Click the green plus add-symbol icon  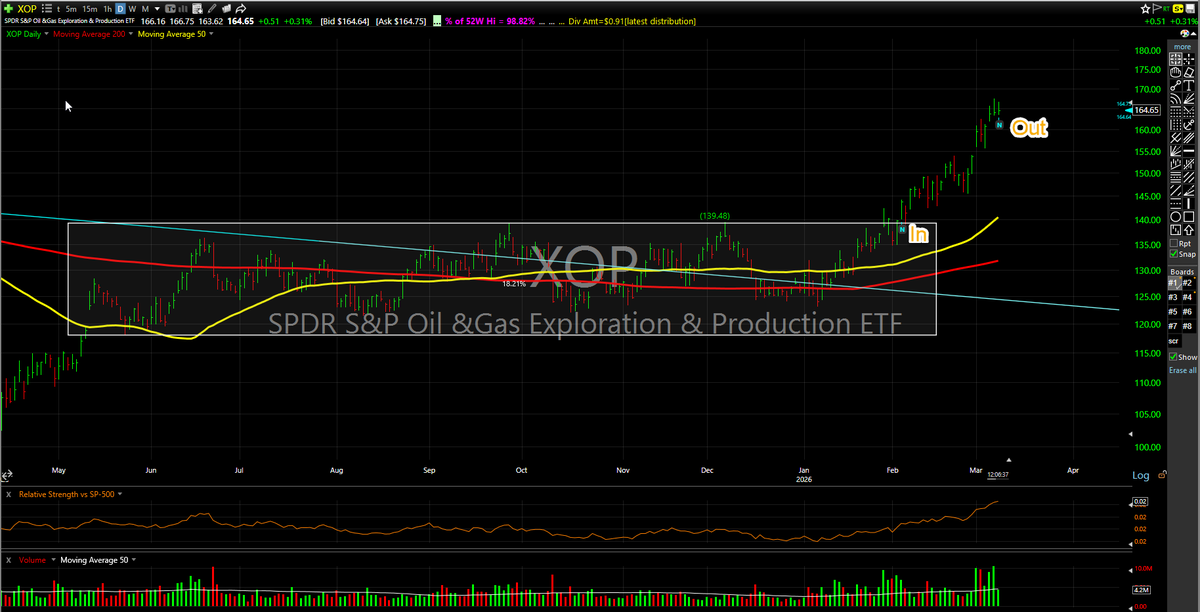(x=8, y=9)
